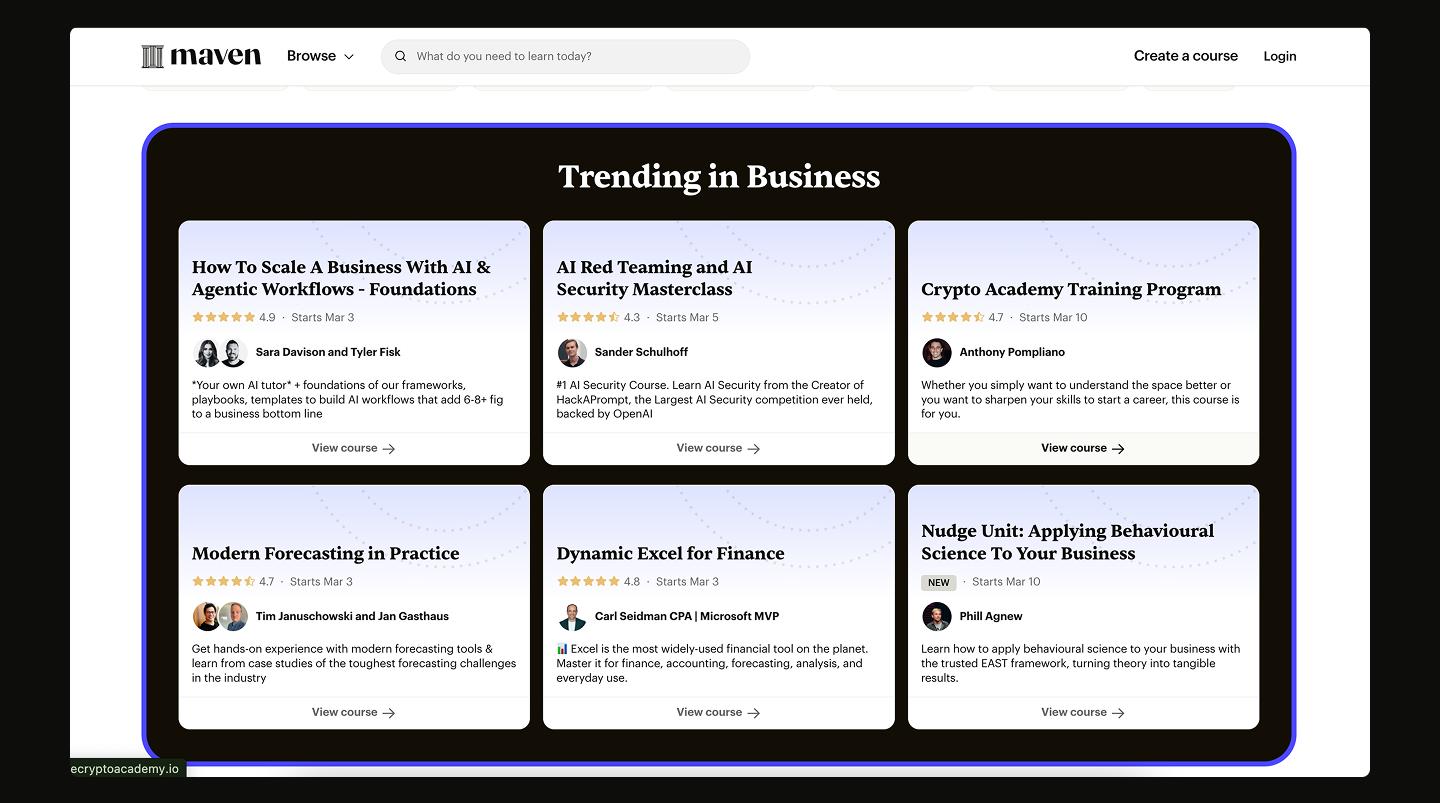Screen dimensions: 1440x803
Task: Click the Crypto Academy 4.7 star rating
Action: tap(962, 317)
